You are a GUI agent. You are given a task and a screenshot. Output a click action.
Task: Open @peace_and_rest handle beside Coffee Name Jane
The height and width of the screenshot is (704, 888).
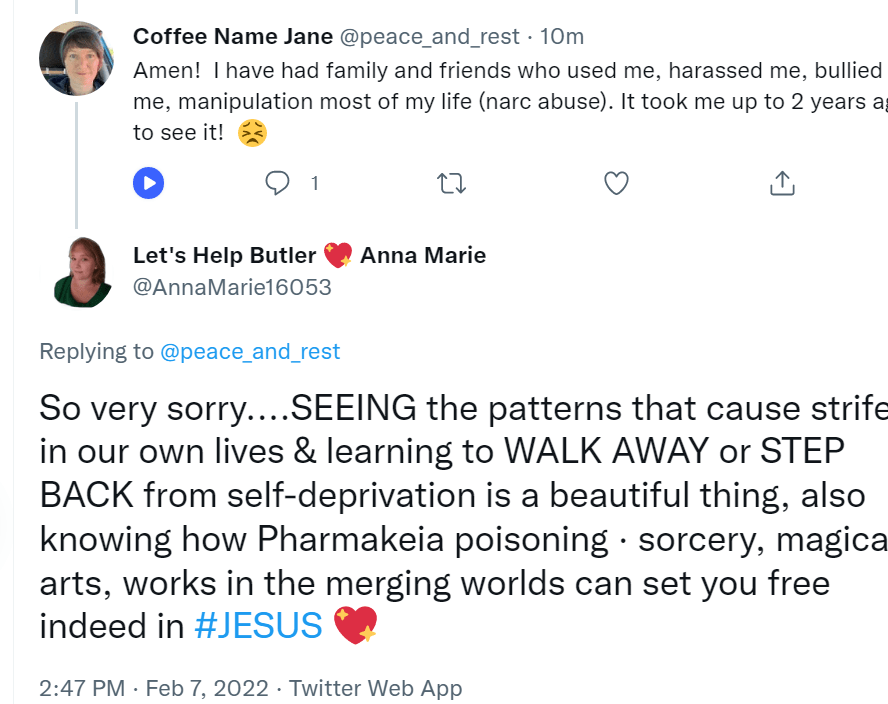pos(430,37)
